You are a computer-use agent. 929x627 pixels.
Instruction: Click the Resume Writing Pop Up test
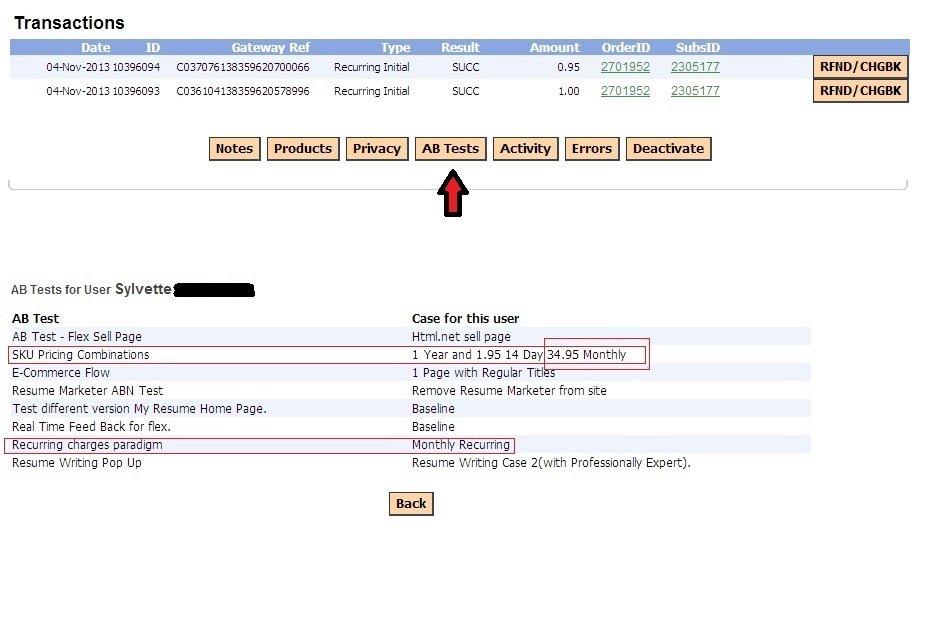coord(76,462)
